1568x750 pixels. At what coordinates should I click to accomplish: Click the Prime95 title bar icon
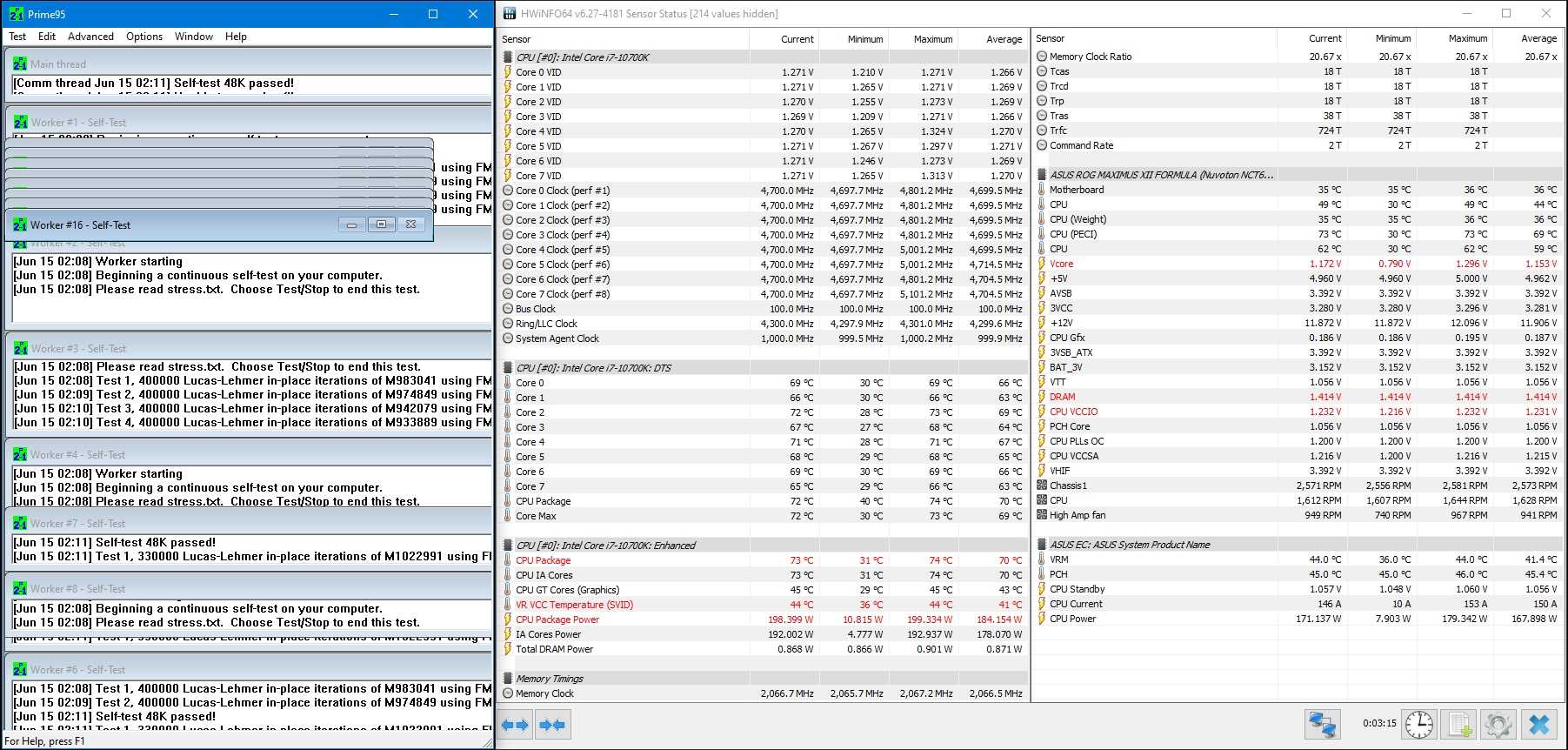click(x=16, y=14)
